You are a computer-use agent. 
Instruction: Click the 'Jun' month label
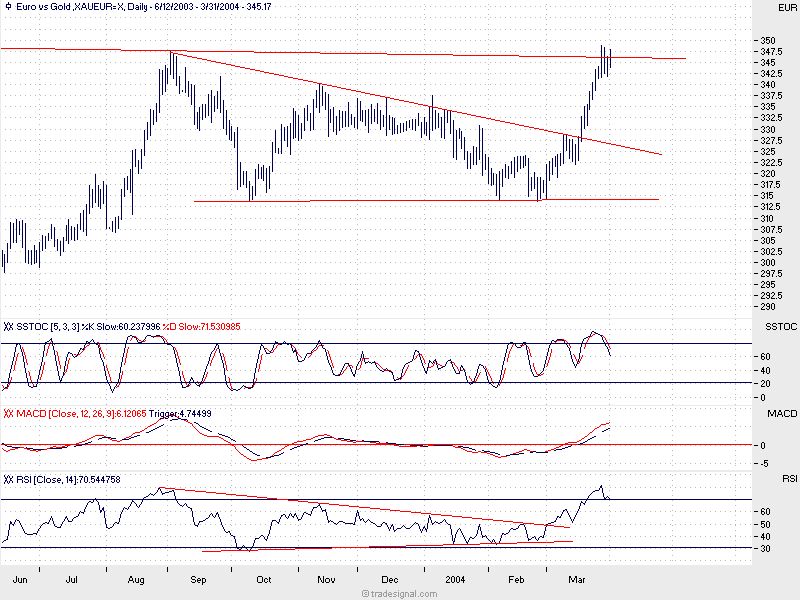(20, 580)
